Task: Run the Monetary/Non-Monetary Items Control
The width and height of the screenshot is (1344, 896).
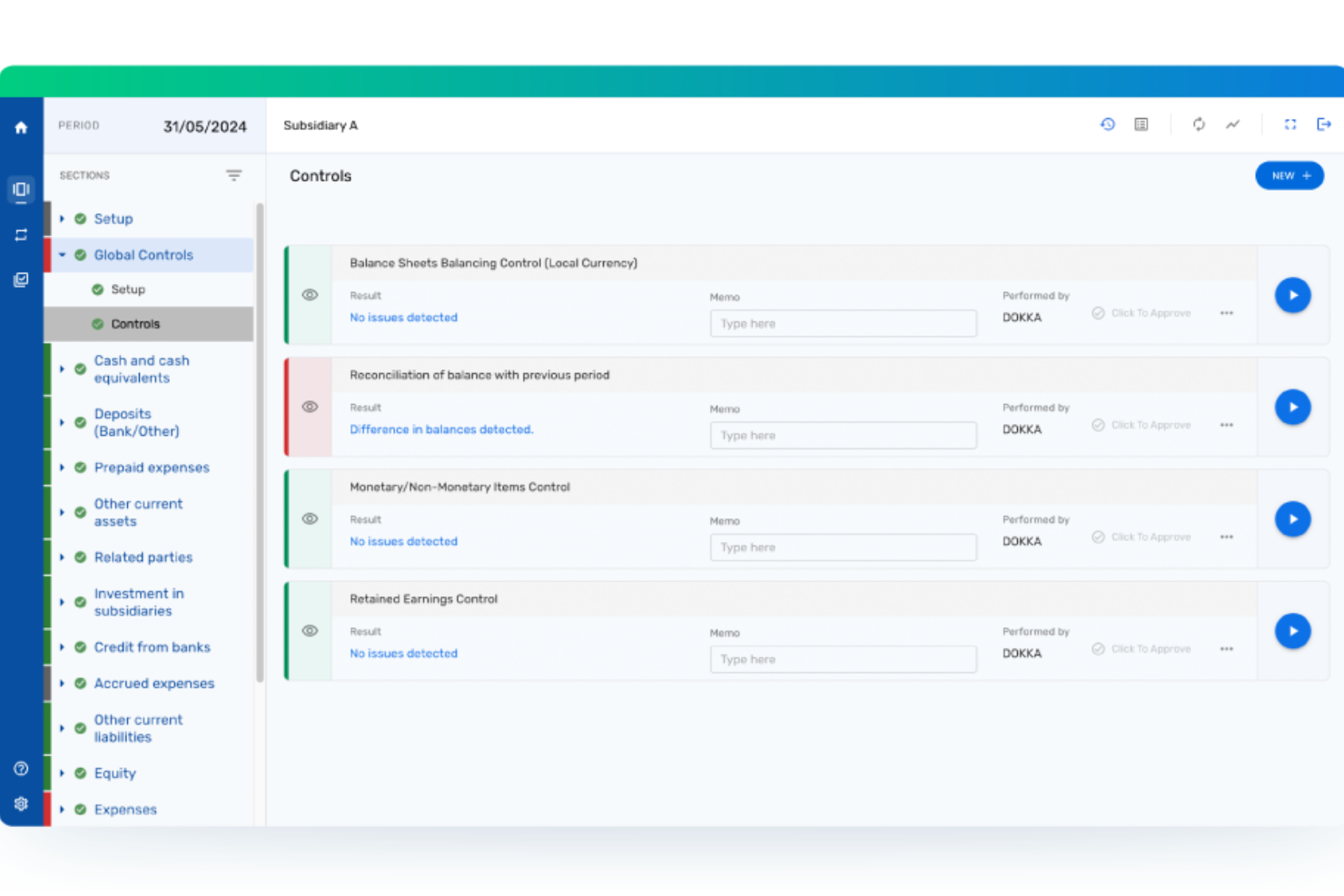Action: pyautogui.click(x=1292, y=518)
